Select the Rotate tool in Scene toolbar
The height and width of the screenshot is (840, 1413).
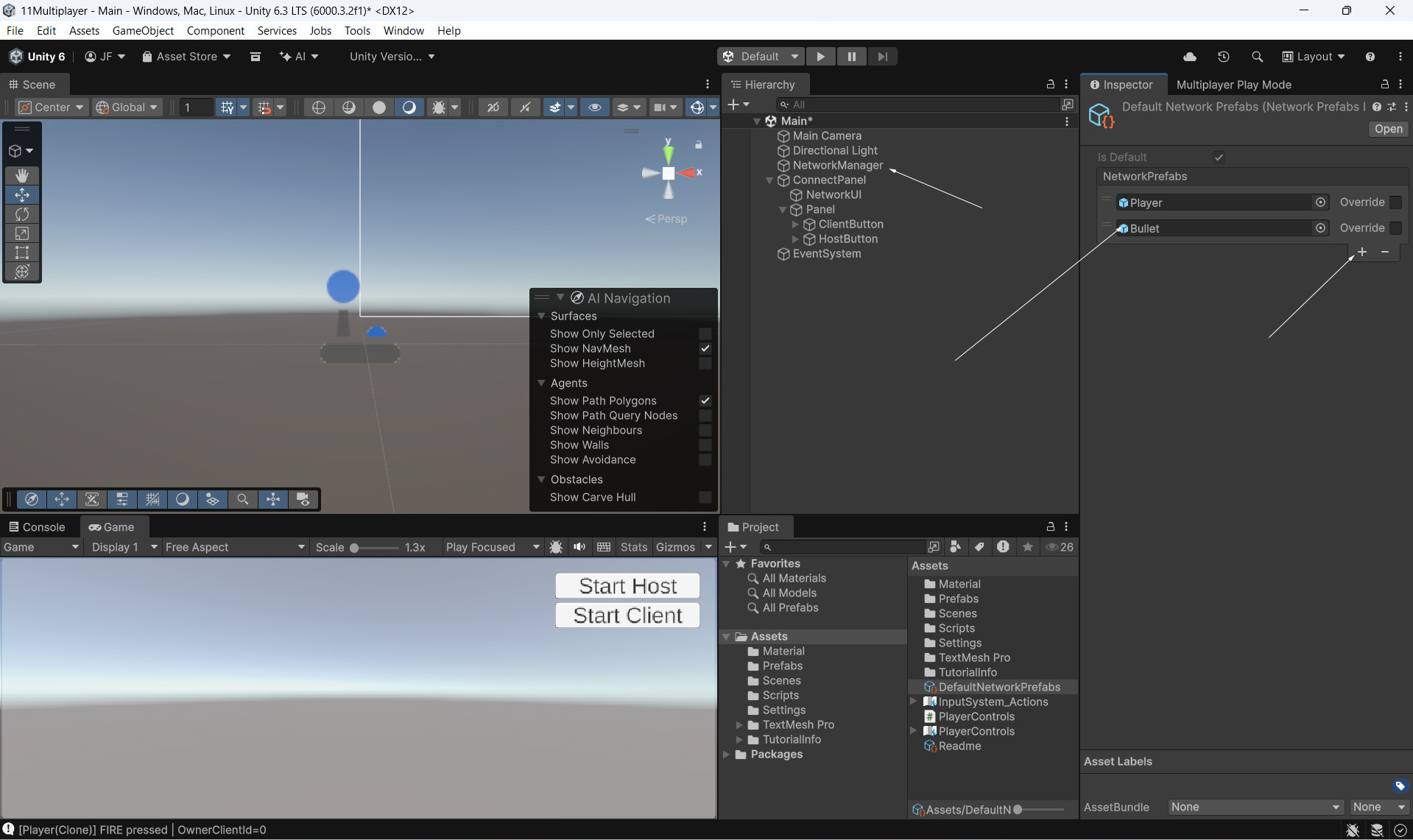click(22, 214)
